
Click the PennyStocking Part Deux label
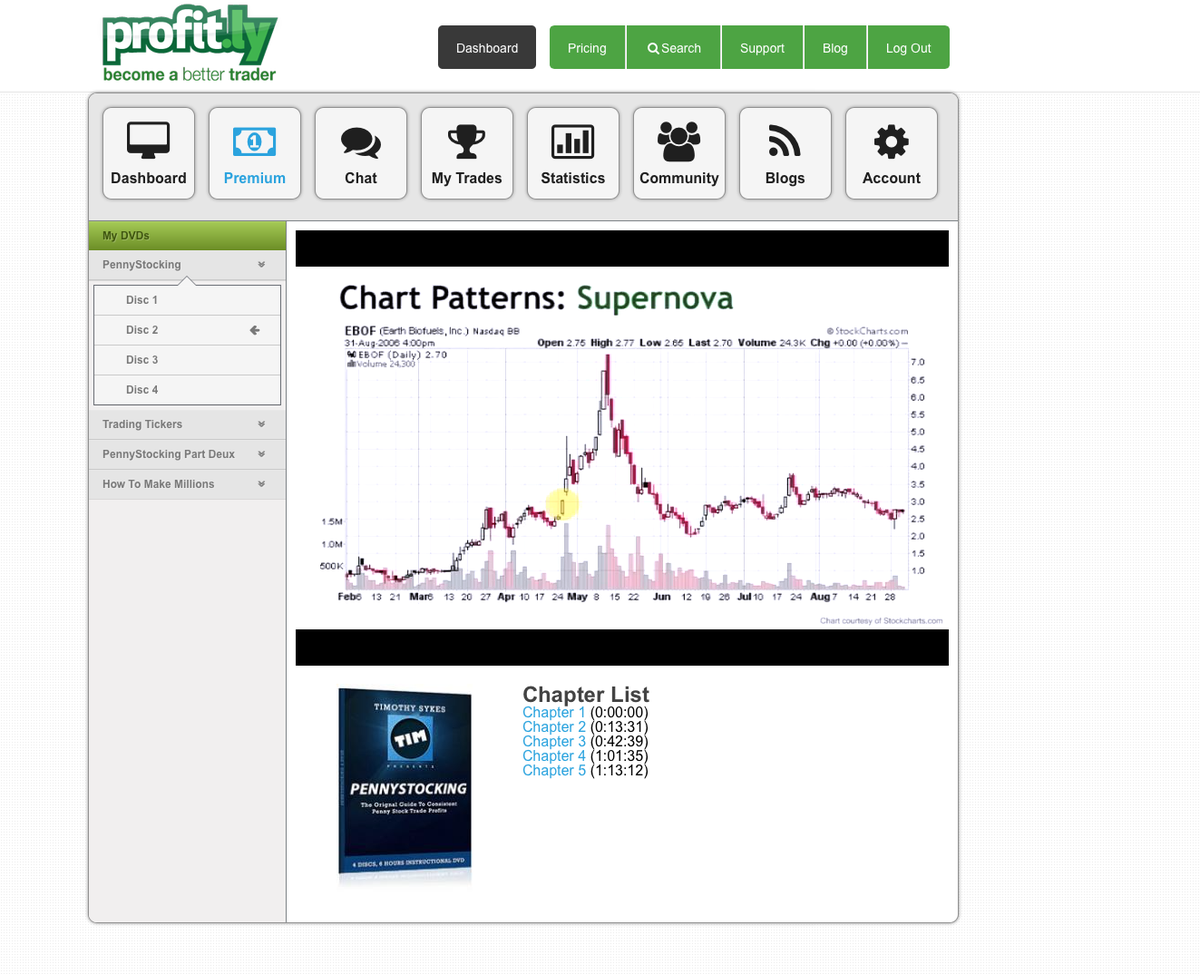pyautogui.click(x=168, y=454)
